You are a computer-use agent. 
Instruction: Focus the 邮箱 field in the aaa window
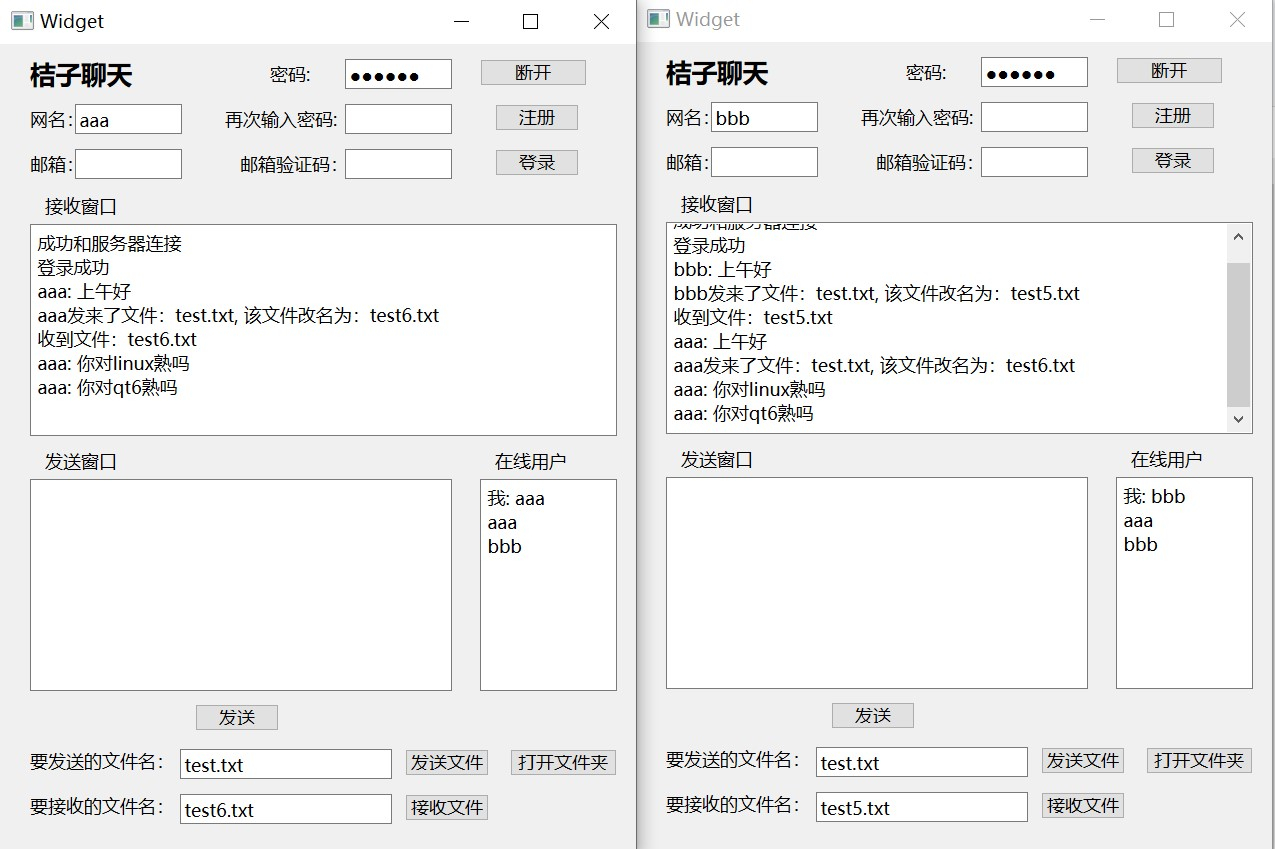tap(128, 164)
